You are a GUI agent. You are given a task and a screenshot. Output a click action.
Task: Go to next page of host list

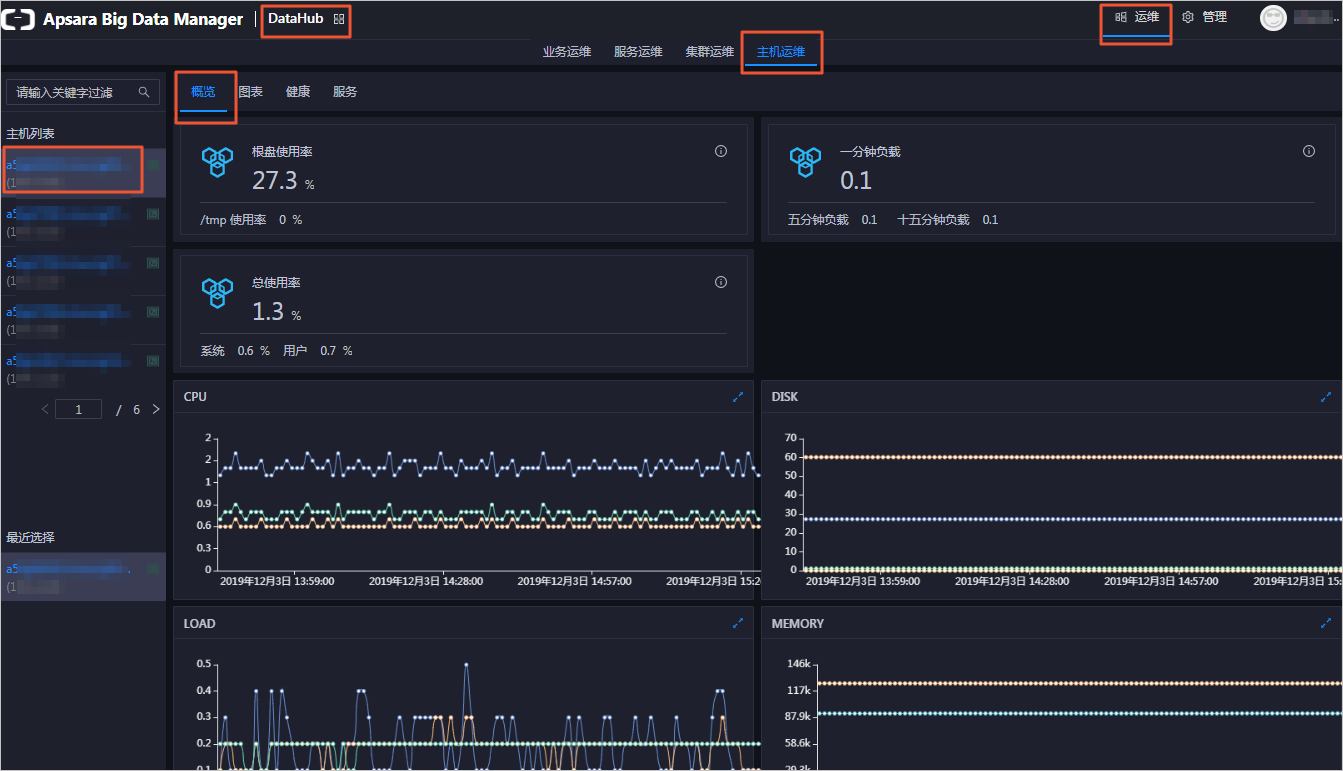point(155,409)
